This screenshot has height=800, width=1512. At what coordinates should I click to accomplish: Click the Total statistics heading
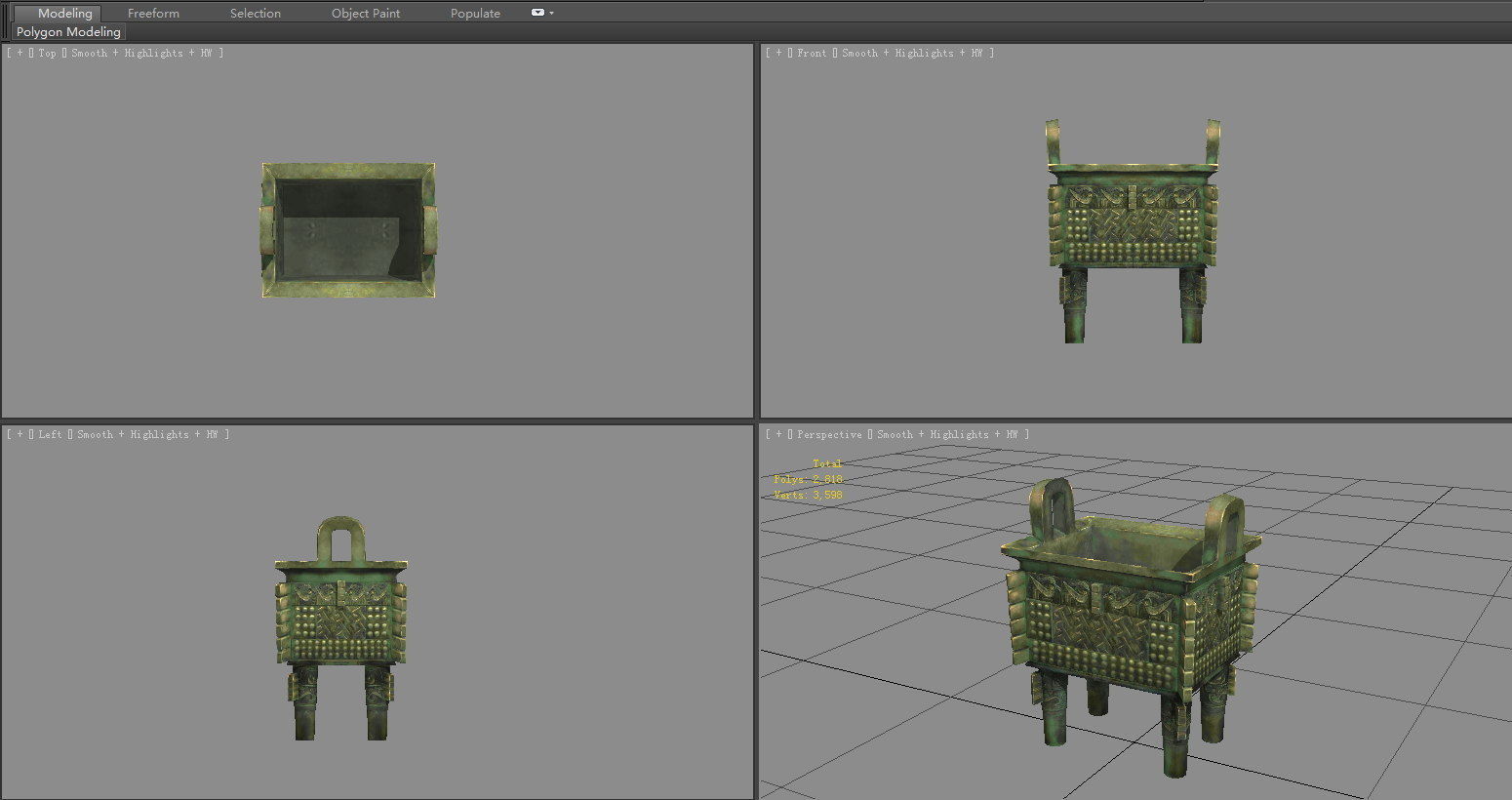pos(827,463)
